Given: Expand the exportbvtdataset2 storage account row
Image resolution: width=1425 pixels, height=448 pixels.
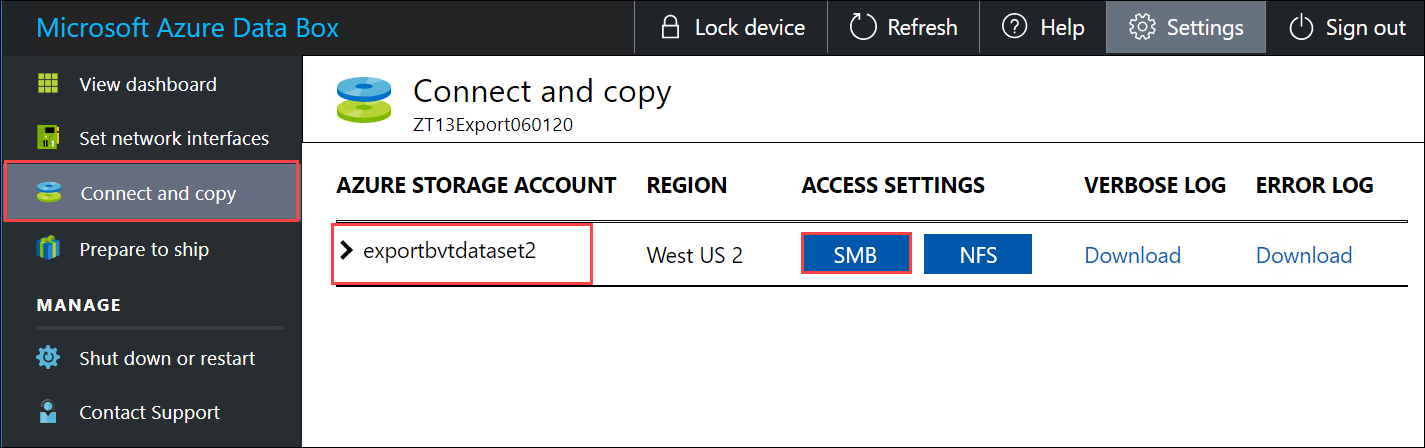Looking at the screenshot, I should tap(347, 251).
